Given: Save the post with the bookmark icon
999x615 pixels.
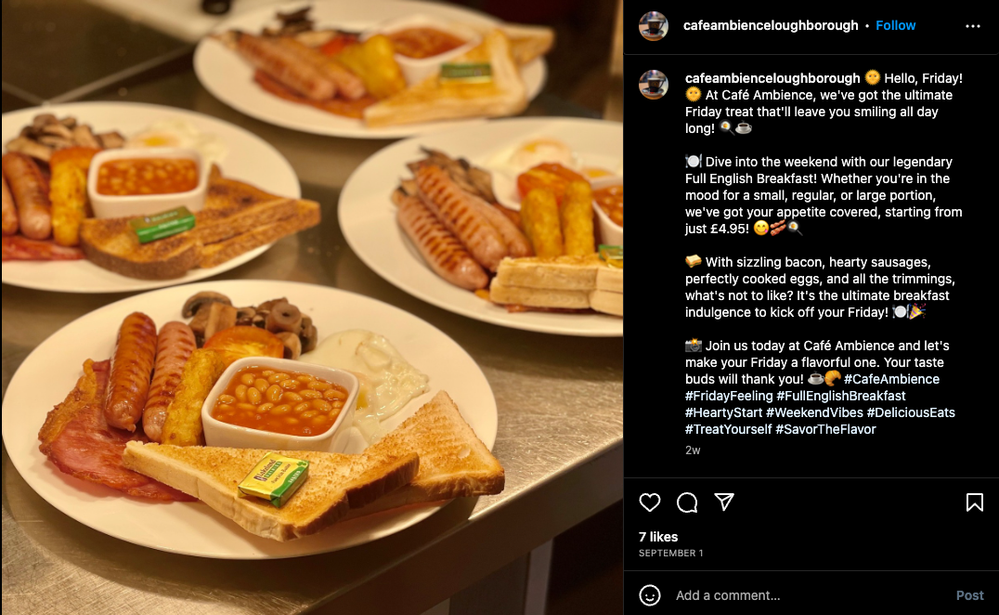Looking at the screenshot, I should coord(974,502).
